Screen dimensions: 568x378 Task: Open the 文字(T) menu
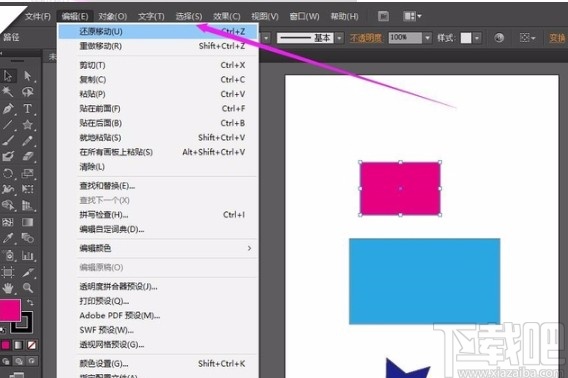point(151,16)
